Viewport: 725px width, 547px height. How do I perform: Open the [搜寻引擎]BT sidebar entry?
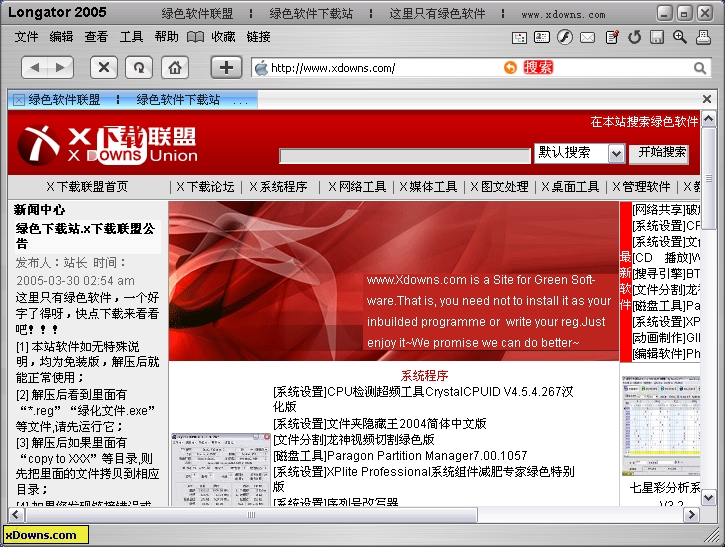pyautogui.click(x=666, y=274)
